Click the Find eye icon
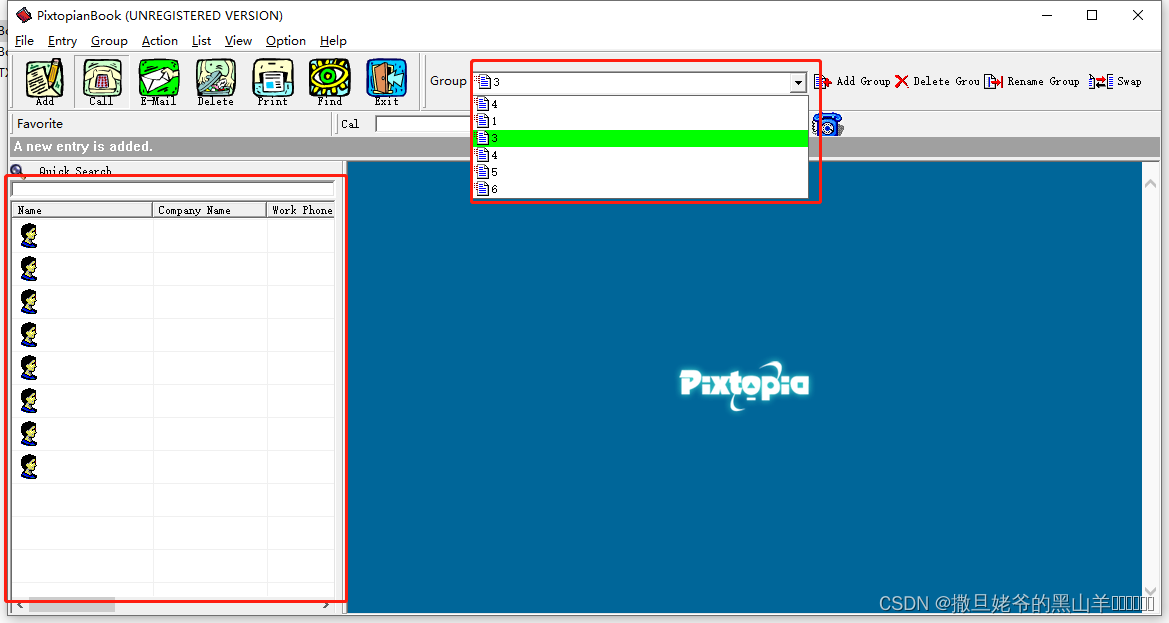Image resolution: width=1169 pixels, height=623 pixels. (330, 81)
